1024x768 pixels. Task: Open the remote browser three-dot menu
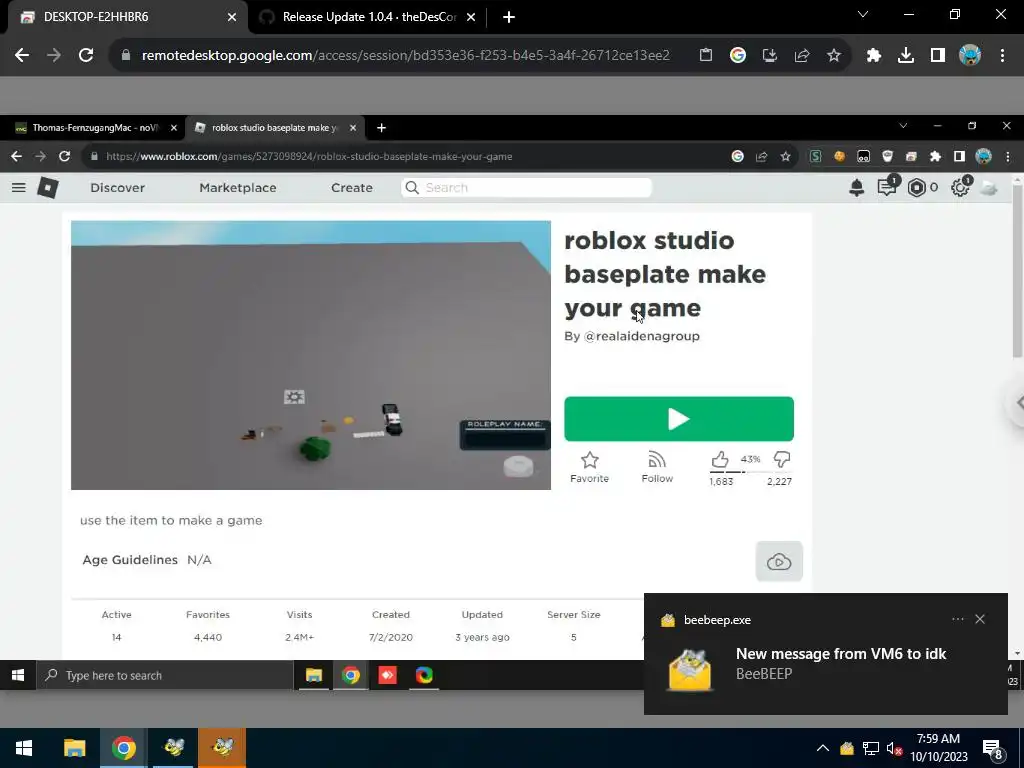coord(1008,156)
